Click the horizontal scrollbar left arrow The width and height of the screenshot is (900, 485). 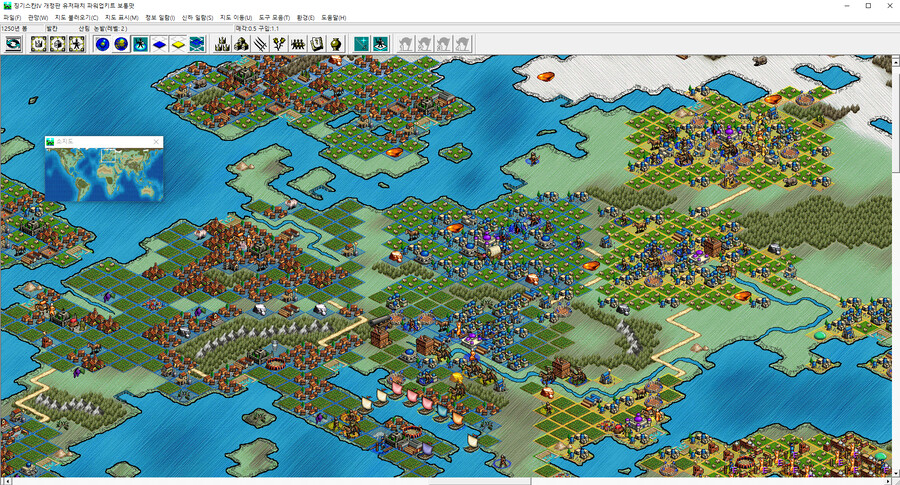coord(7,481)
